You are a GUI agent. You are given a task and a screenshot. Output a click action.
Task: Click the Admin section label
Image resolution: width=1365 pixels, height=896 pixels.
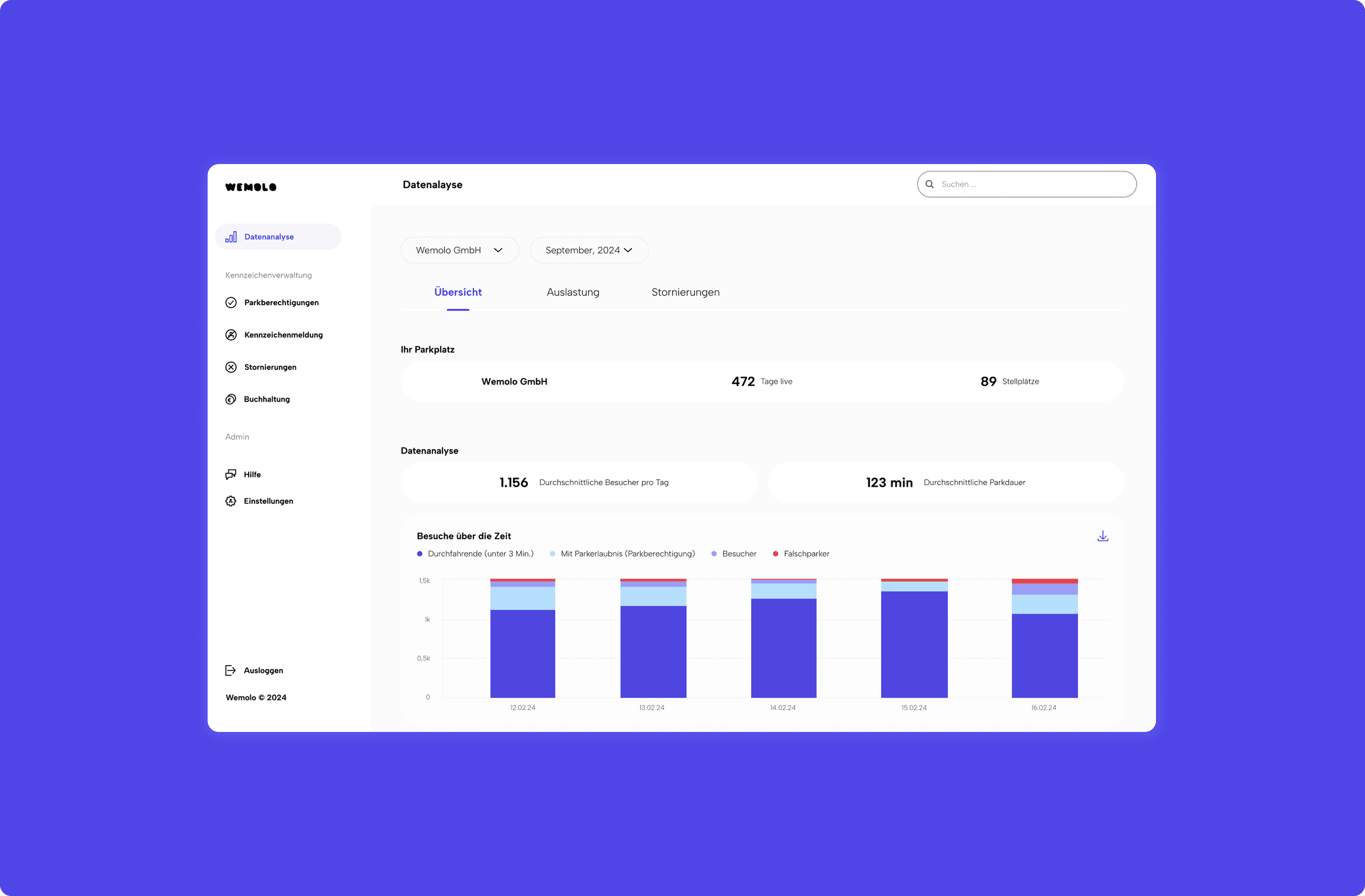point(237,437)
